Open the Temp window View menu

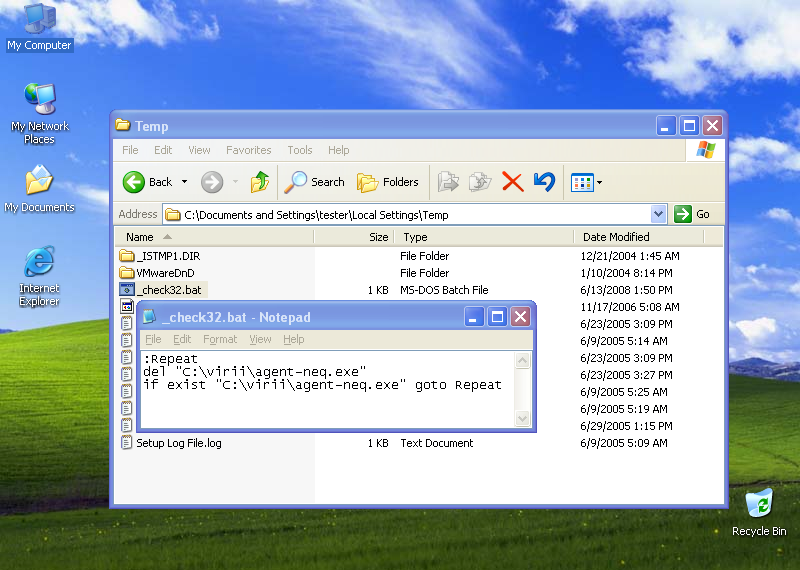tap(199, 150)
